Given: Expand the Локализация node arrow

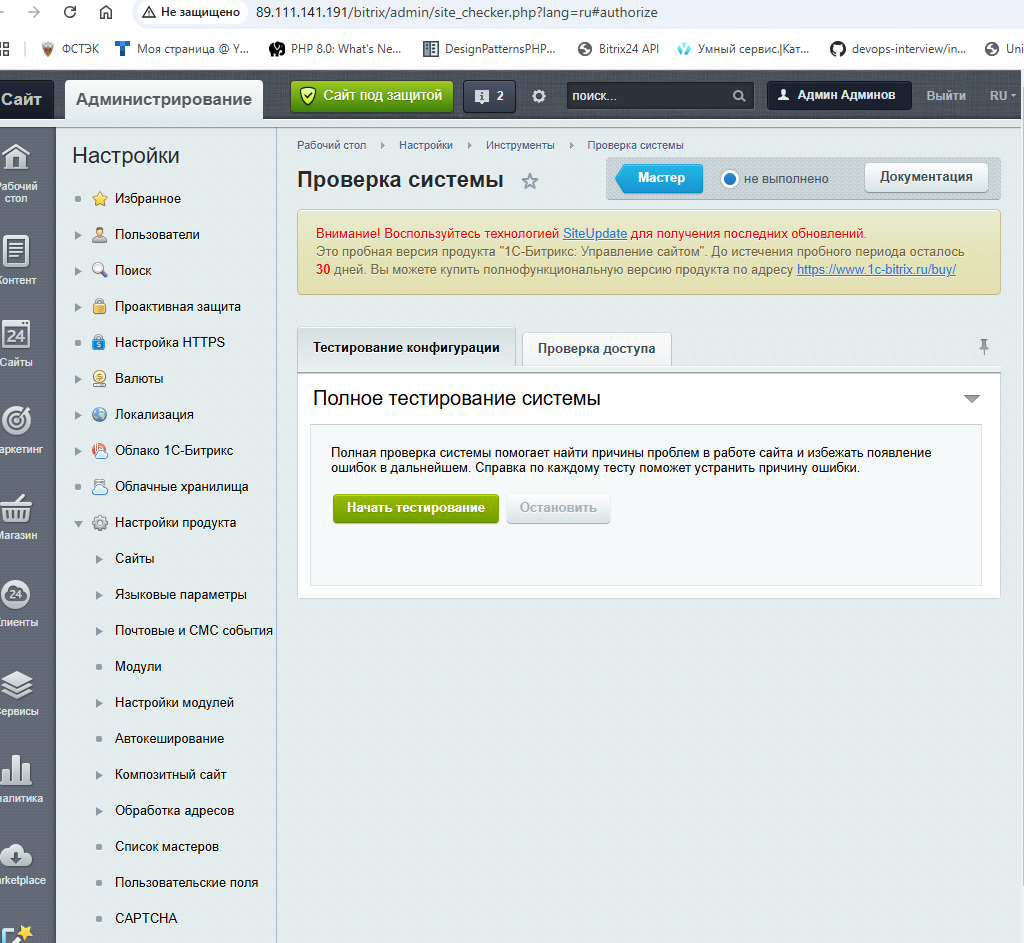Looking at the screenshot, I should point(78,415).
